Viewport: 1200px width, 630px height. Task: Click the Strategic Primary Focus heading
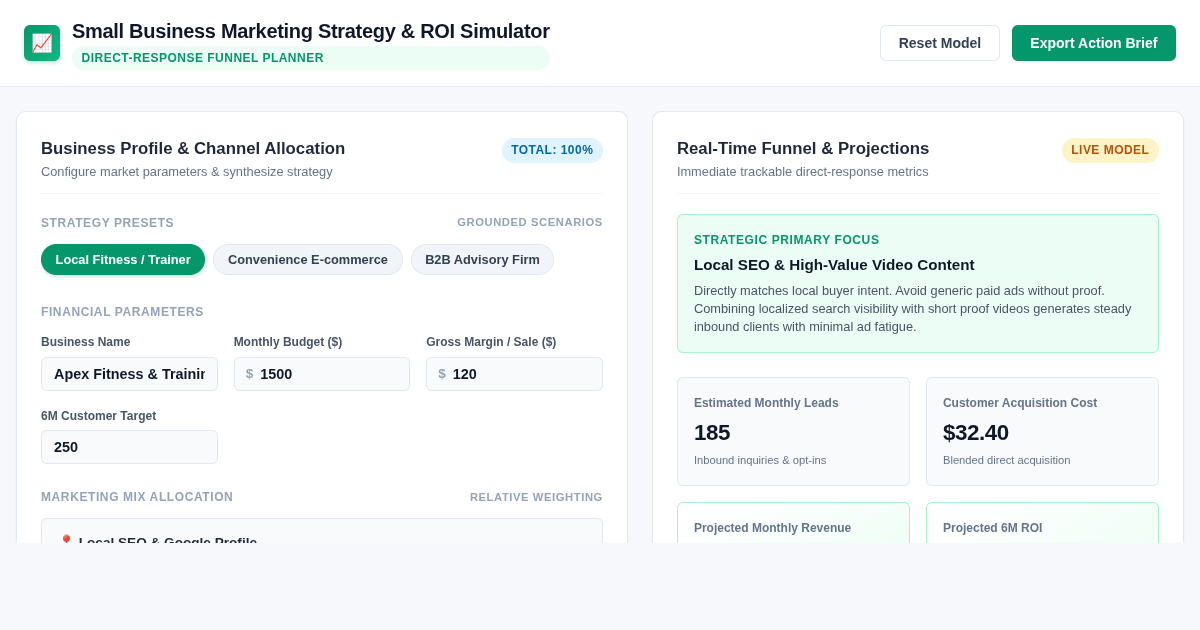tap(787, 240)
